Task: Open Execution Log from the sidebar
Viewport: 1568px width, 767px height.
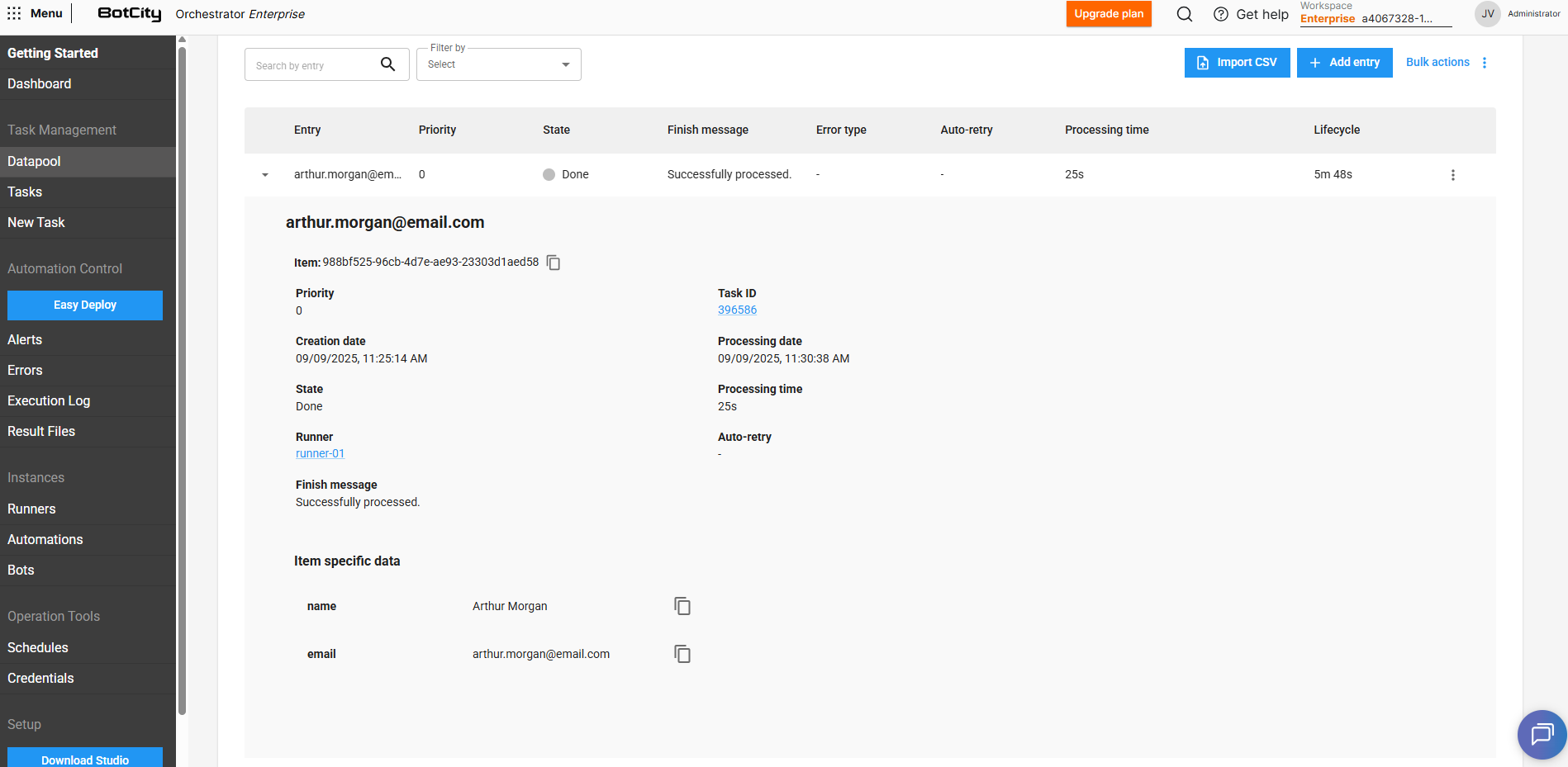Action: tap(49, 400)
